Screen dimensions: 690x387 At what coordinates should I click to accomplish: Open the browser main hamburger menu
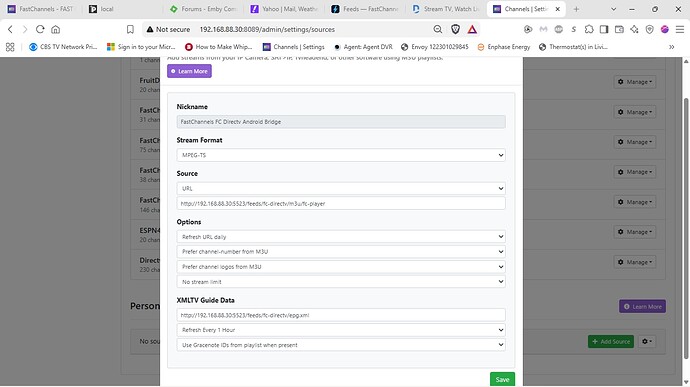point(680,29)
